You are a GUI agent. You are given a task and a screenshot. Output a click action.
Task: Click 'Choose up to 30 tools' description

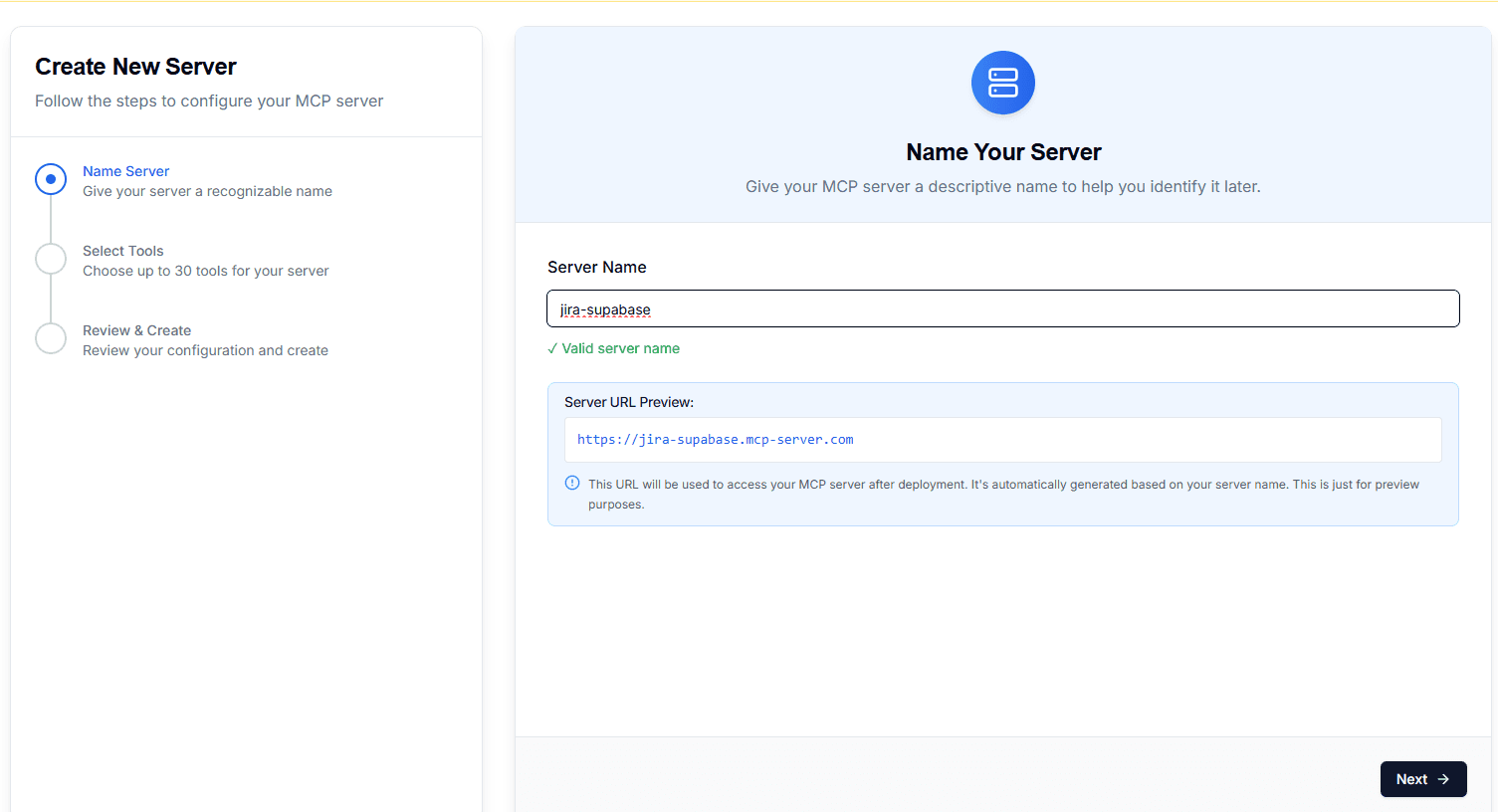point(206,271)
